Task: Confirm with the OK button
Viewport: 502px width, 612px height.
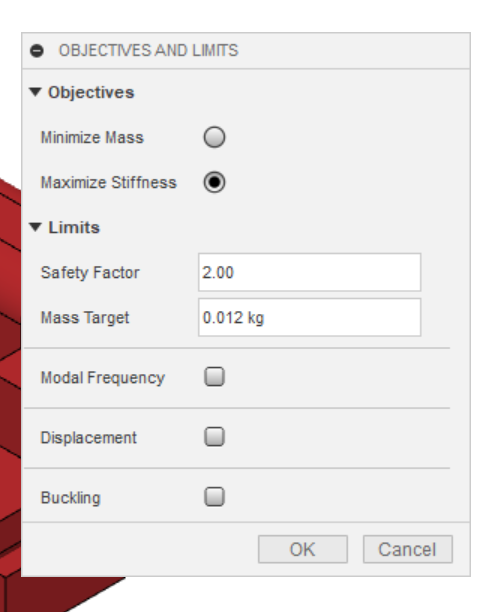Action: [x=303, y=549]
